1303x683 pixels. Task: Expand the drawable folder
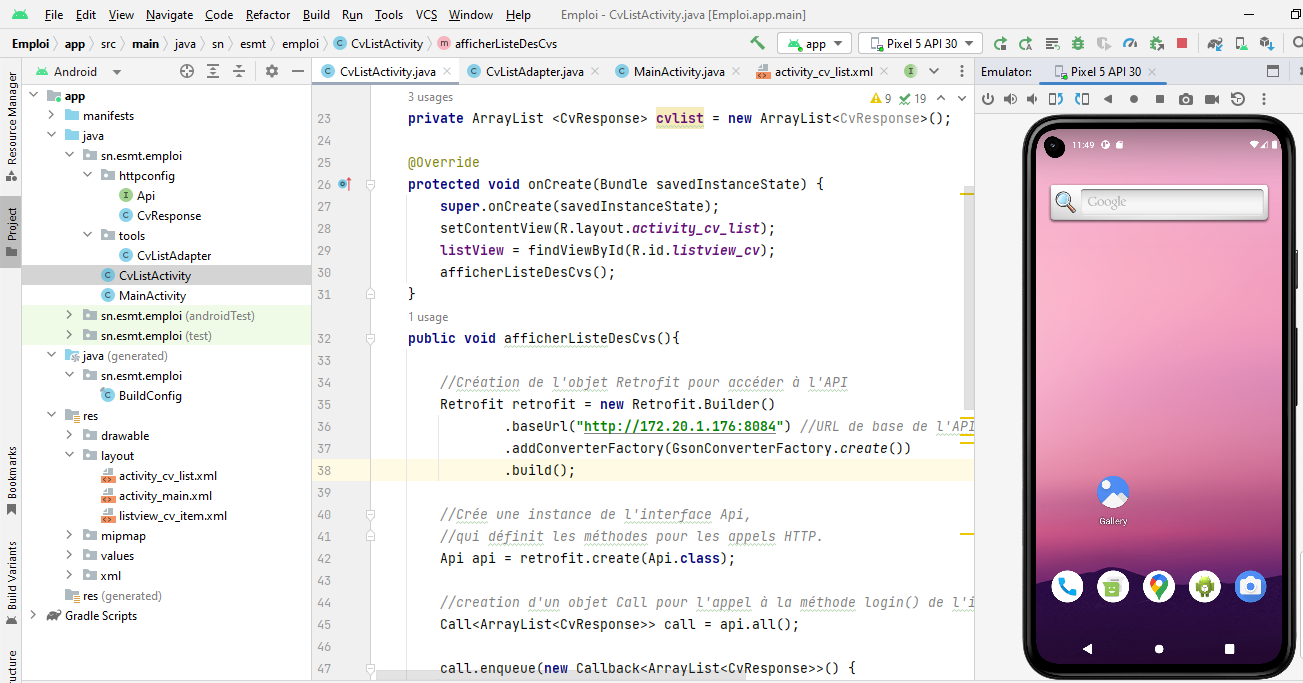click(x=70, y=436)
